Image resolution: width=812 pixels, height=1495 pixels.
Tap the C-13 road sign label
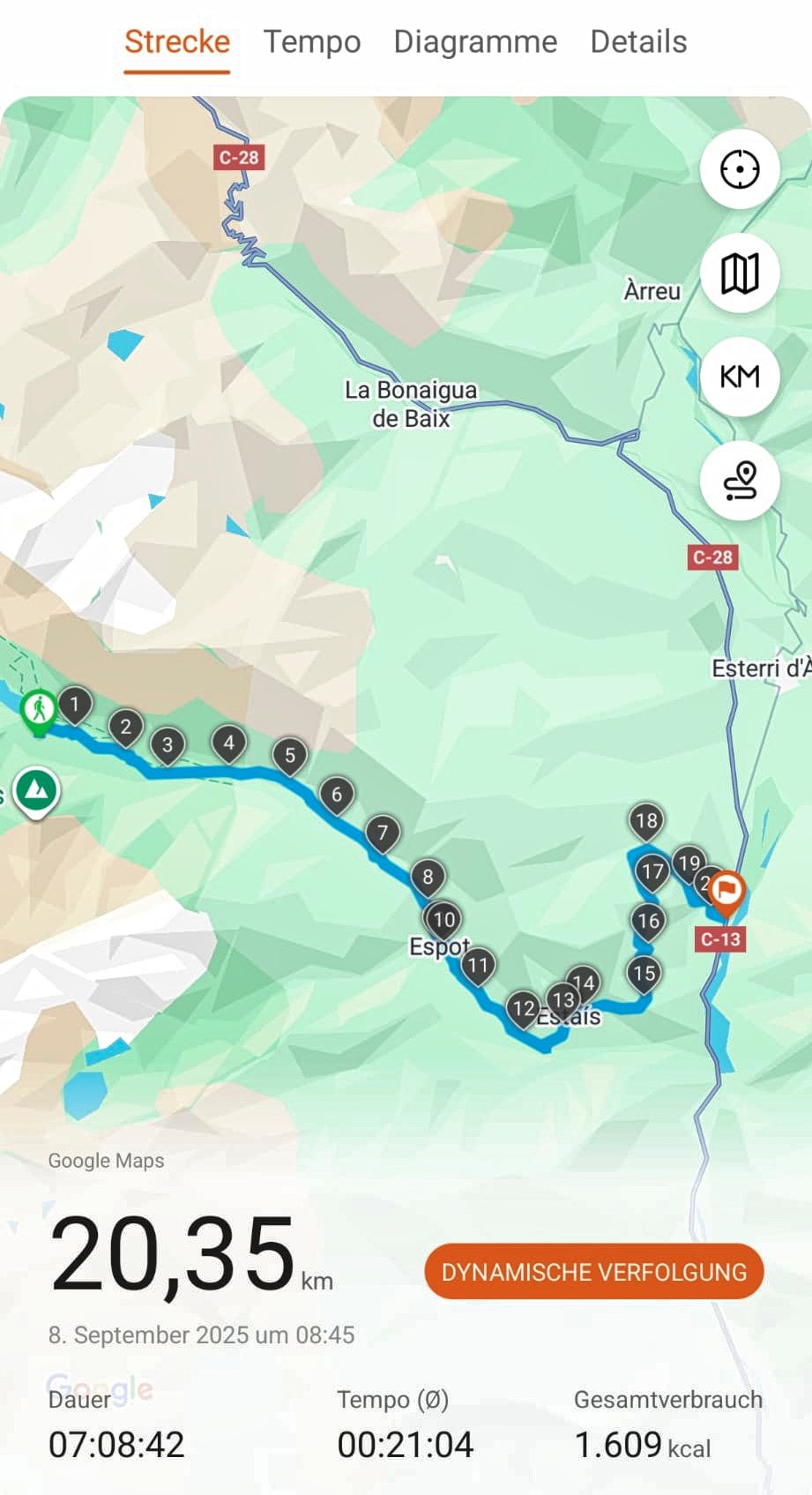(720, 939)
